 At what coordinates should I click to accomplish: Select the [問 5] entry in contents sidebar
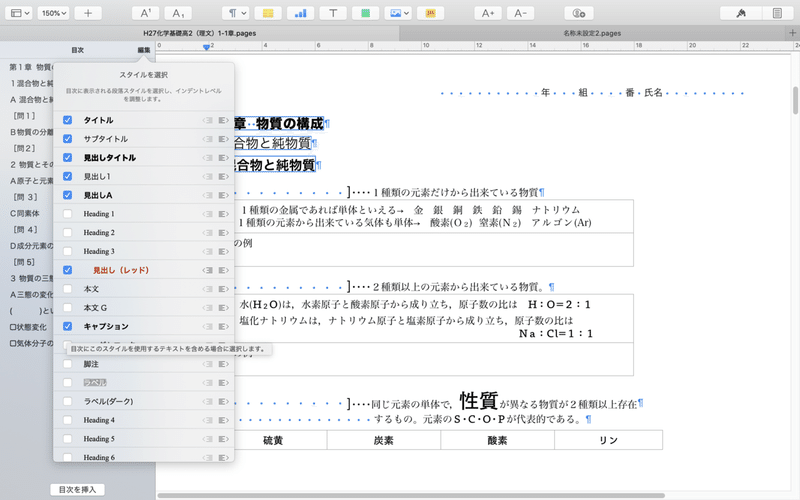point(24,262)
